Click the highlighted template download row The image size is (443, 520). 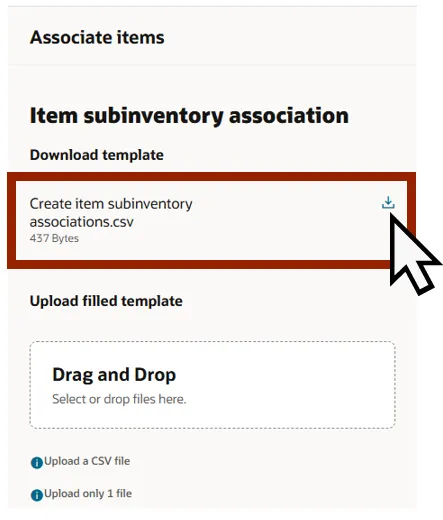pyautogui.click(x=211, y=220)
